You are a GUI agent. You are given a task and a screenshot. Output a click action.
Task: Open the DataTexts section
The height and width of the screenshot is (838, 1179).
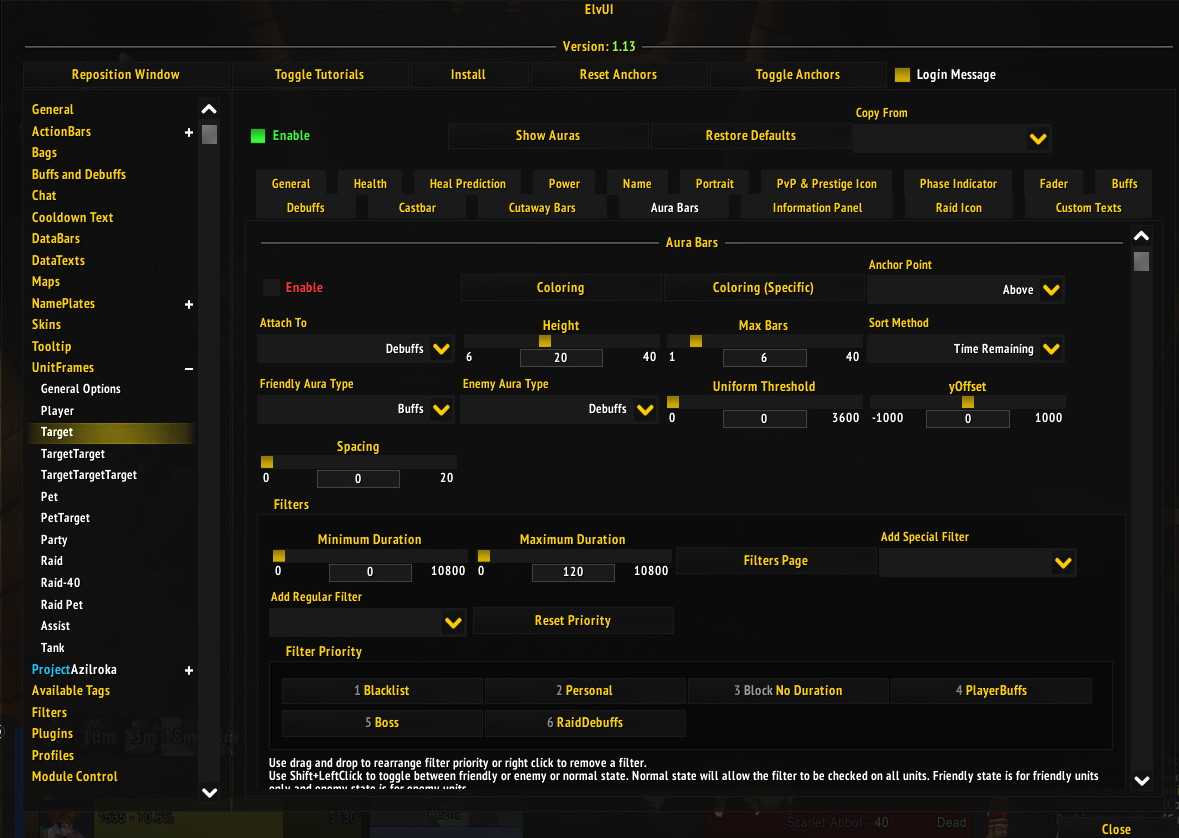click(x=58, y=260)
